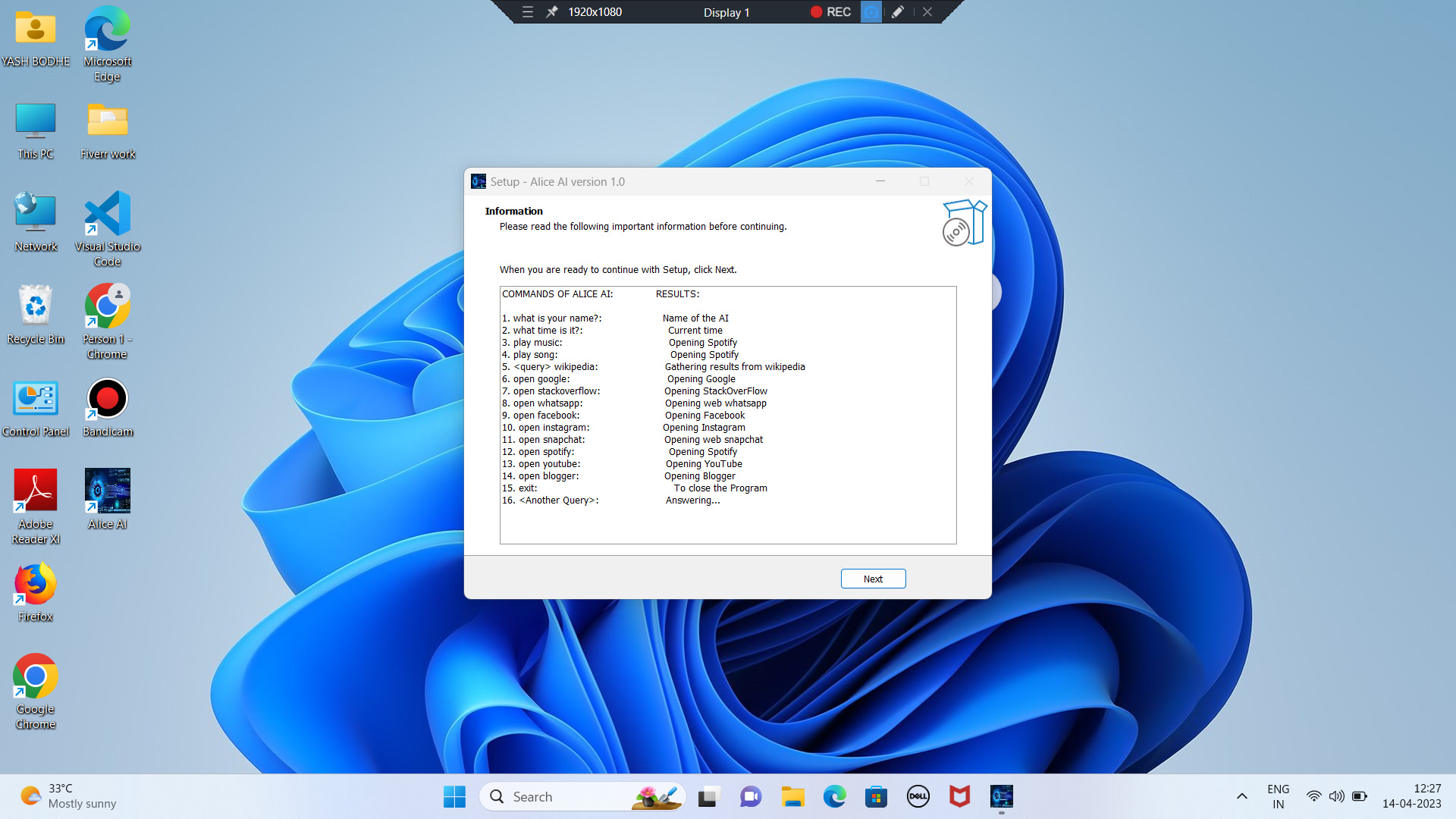Open the weather widget showing 33°C
Image resolution: width=1456 pixels, height=819 pixels.
[68, 796]
